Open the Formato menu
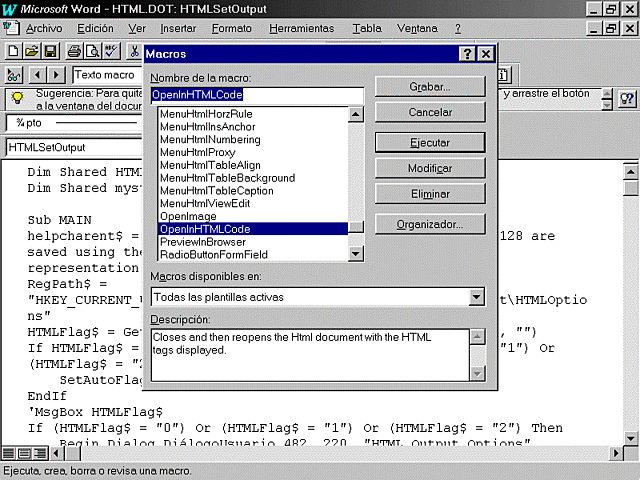 tap(231, 29)
